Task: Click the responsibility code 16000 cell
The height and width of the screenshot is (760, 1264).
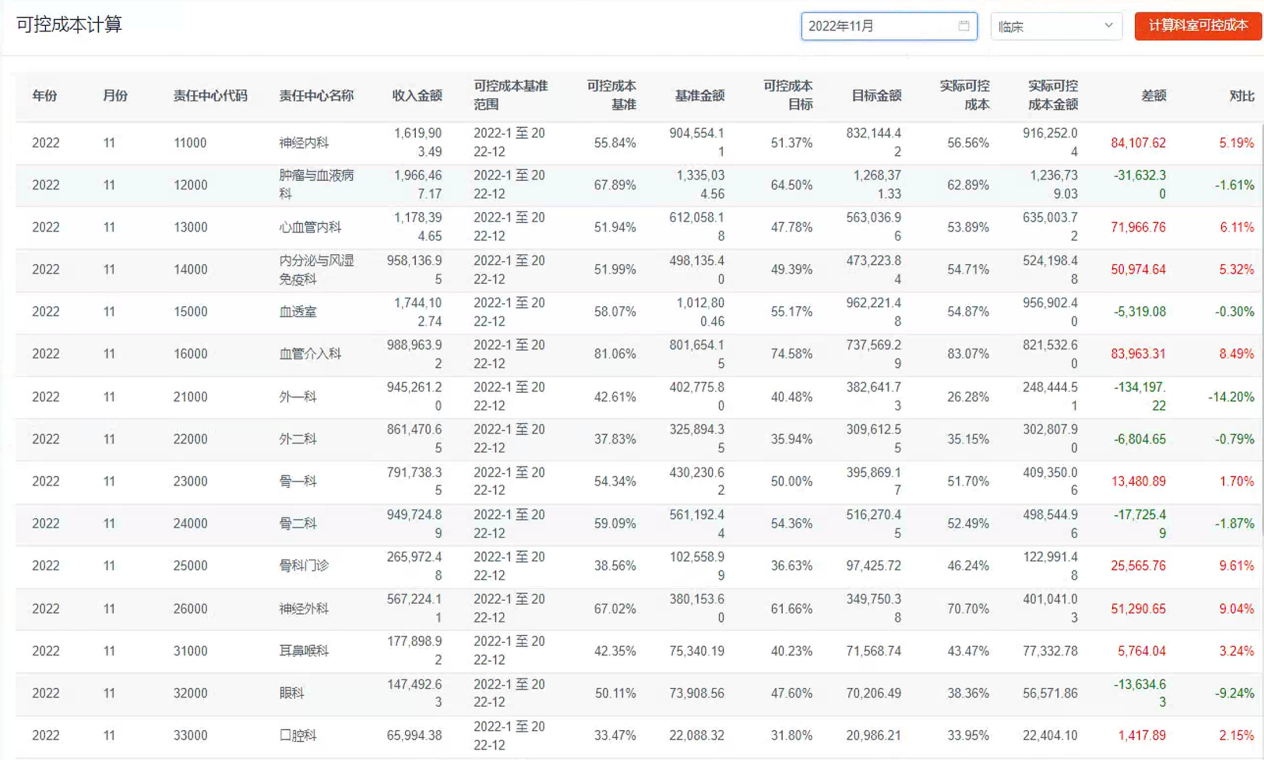Action: [x=190, y=354]
